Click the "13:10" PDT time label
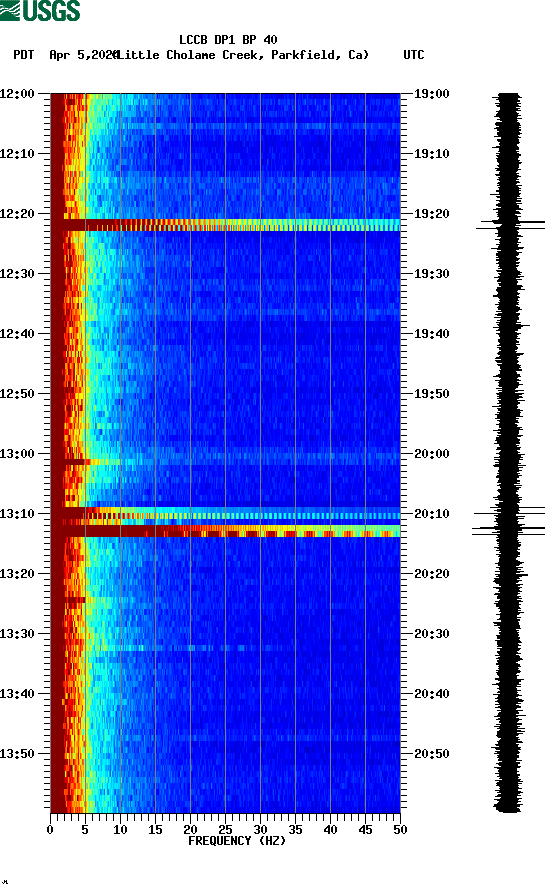The image size is (552, 893). [x=18, y=514]
